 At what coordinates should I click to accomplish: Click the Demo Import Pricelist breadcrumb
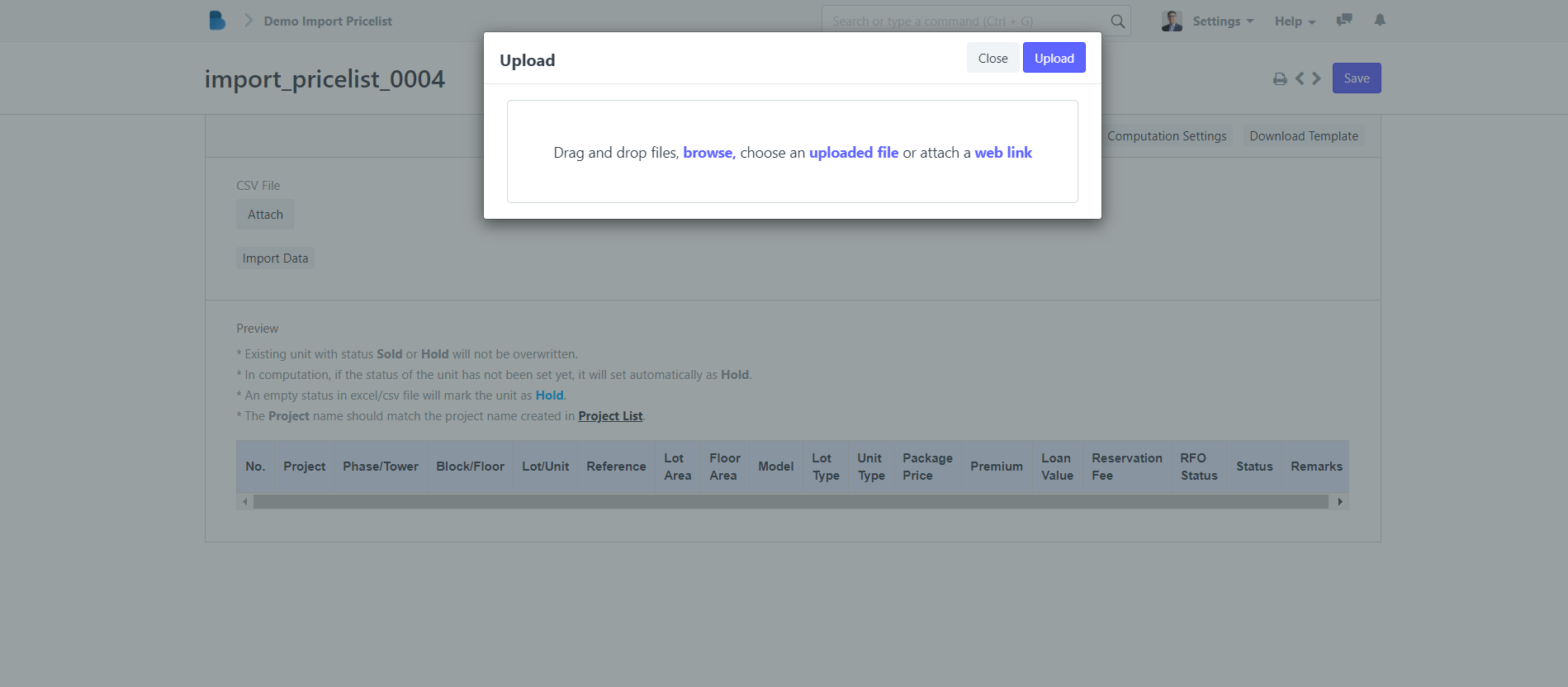328,21
